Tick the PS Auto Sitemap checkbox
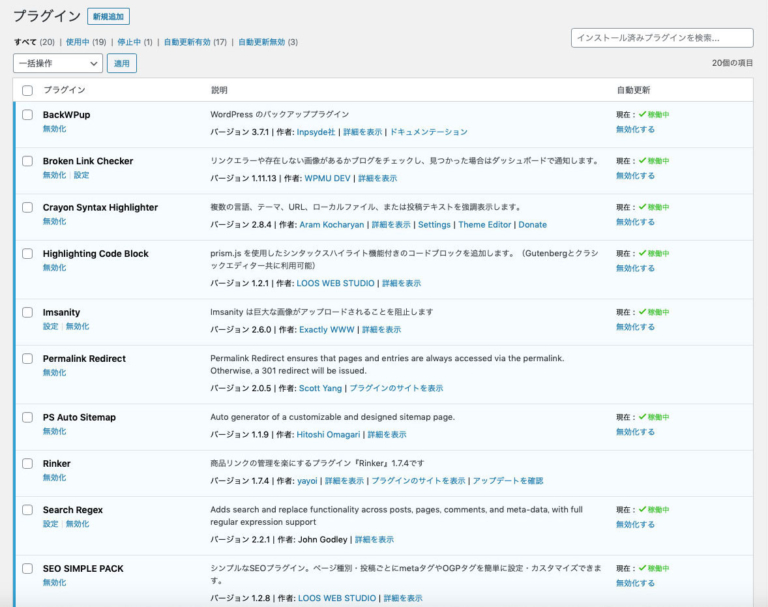The height and width of the screenshot is (607, 768). coord(27,417)
